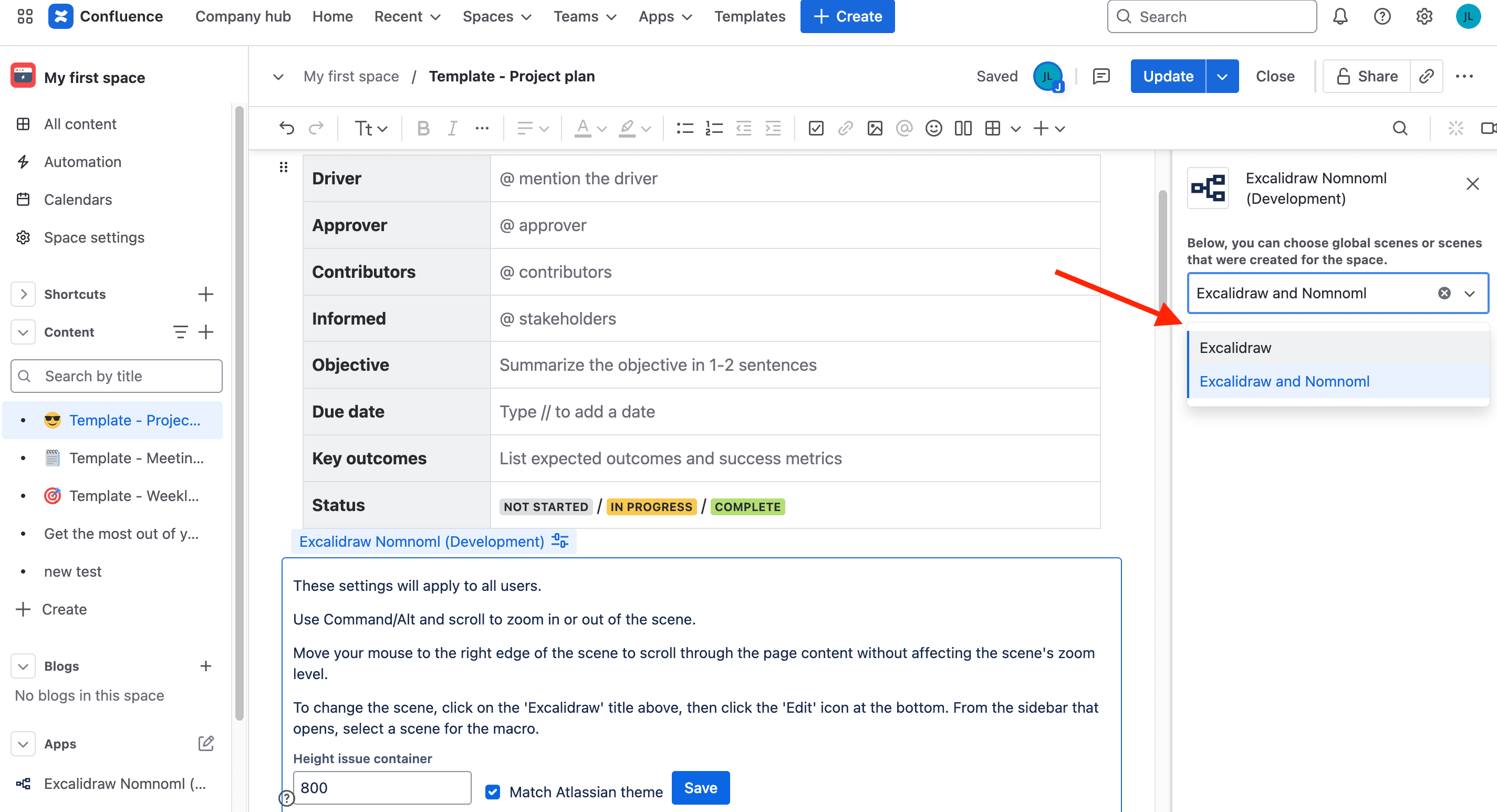Apply italic formatting

452,129
